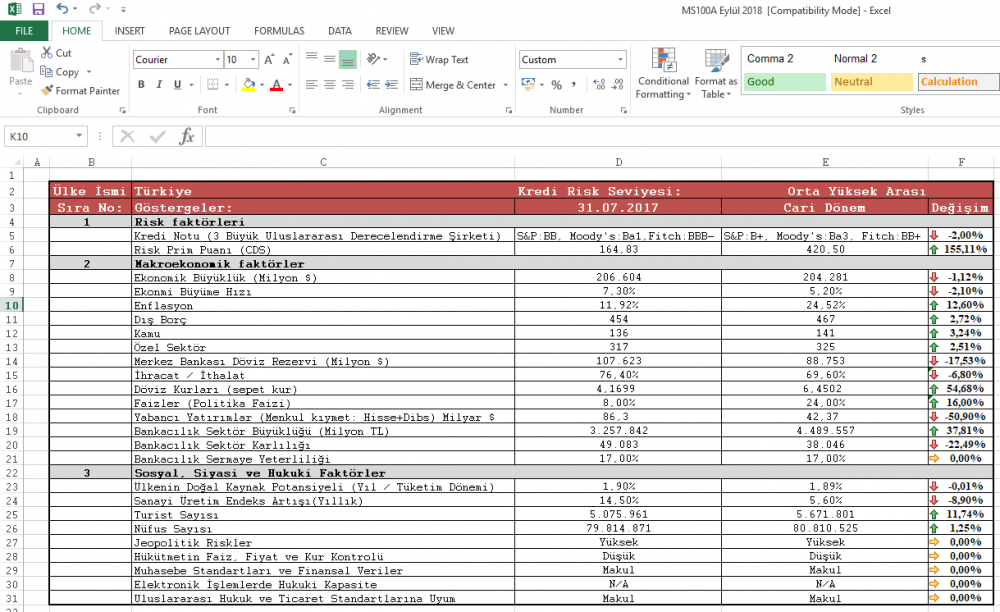
Task: Switch to the DATA tab
Action: pyautogui.click(x=340, y=31)
